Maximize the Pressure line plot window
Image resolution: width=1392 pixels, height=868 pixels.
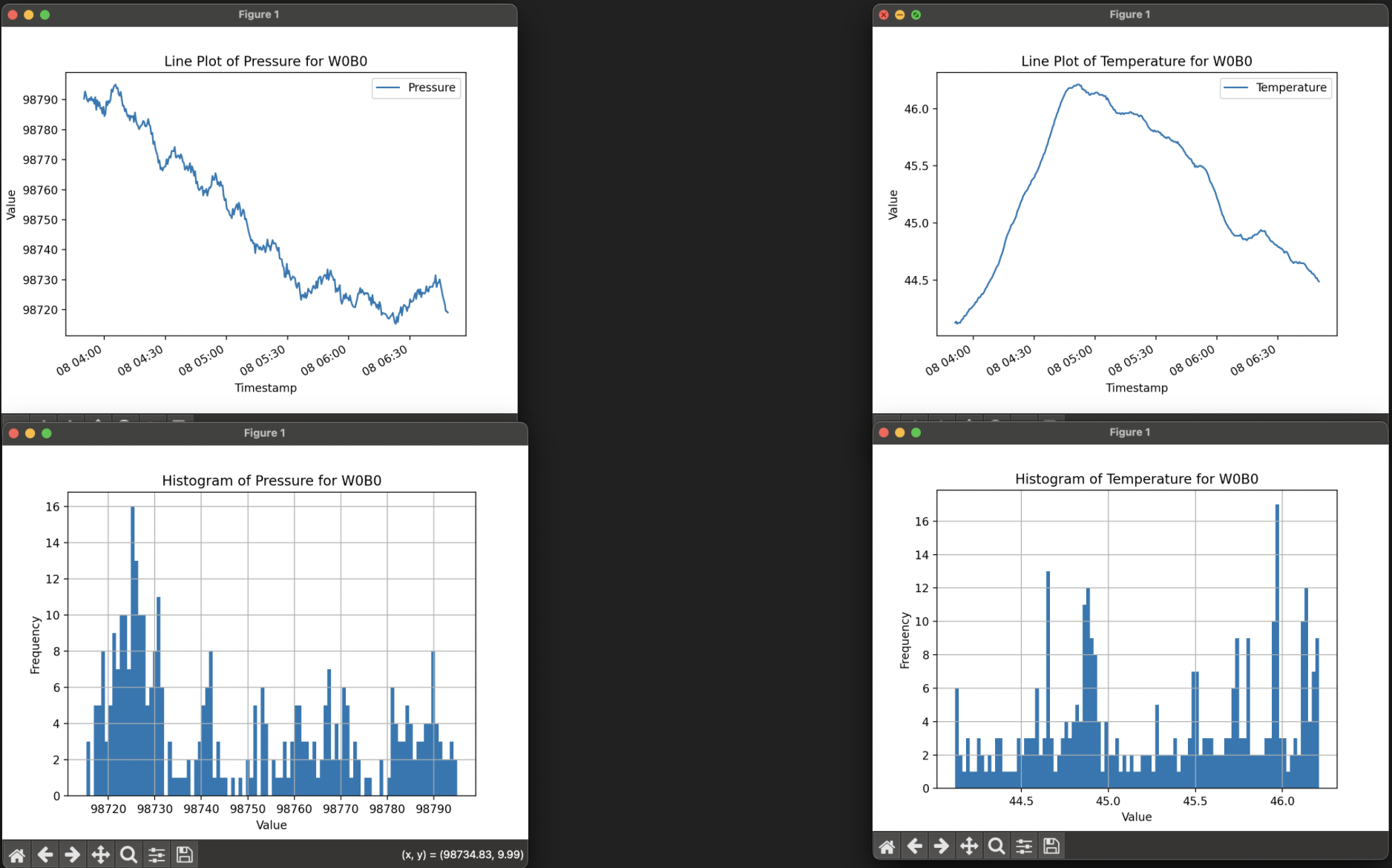(x=45, y=15)
